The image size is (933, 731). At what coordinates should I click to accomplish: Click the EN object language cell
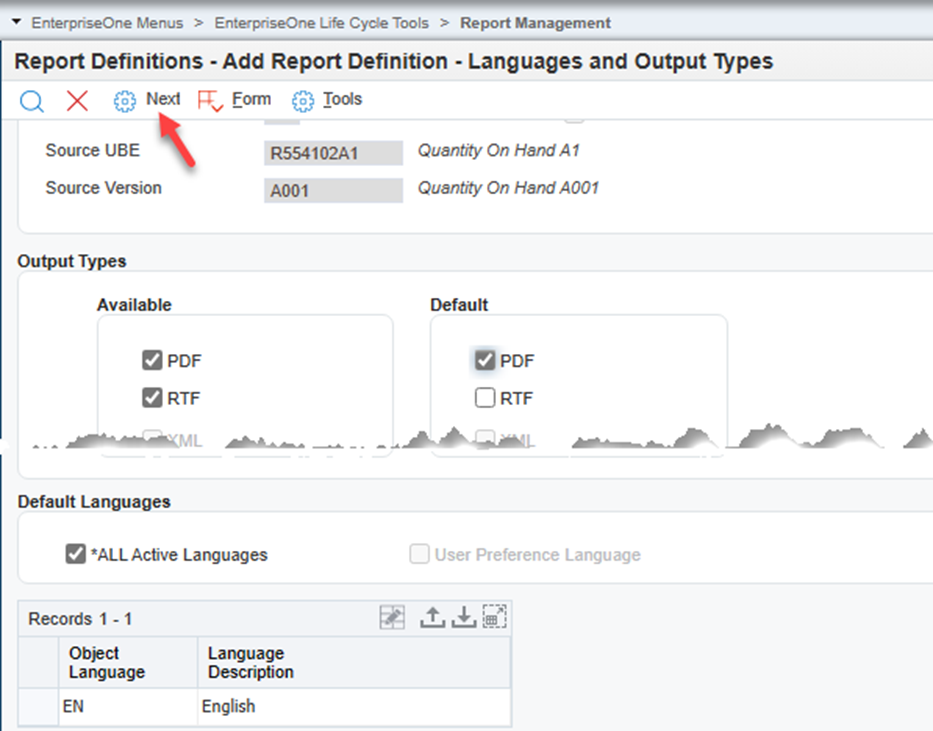(x=128, y=706)
